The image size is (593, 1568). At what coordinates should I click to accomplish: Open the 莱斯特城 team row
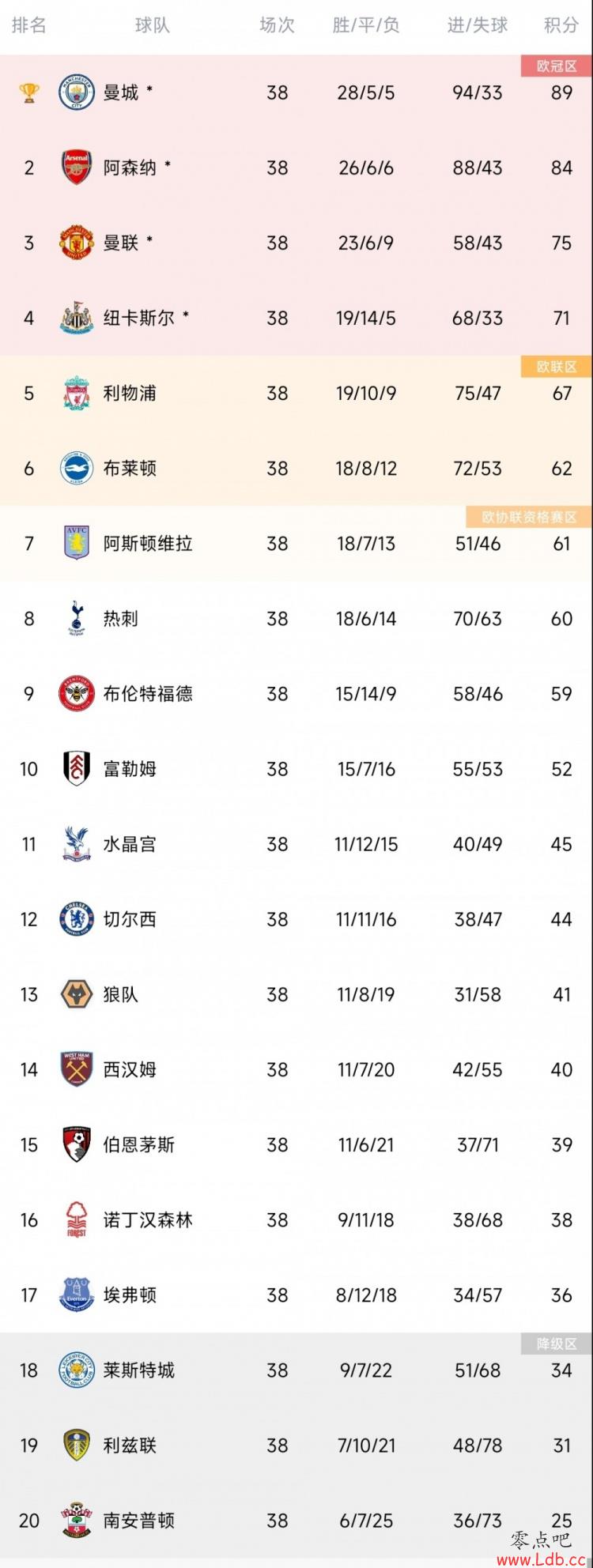tap(296, 1370)
